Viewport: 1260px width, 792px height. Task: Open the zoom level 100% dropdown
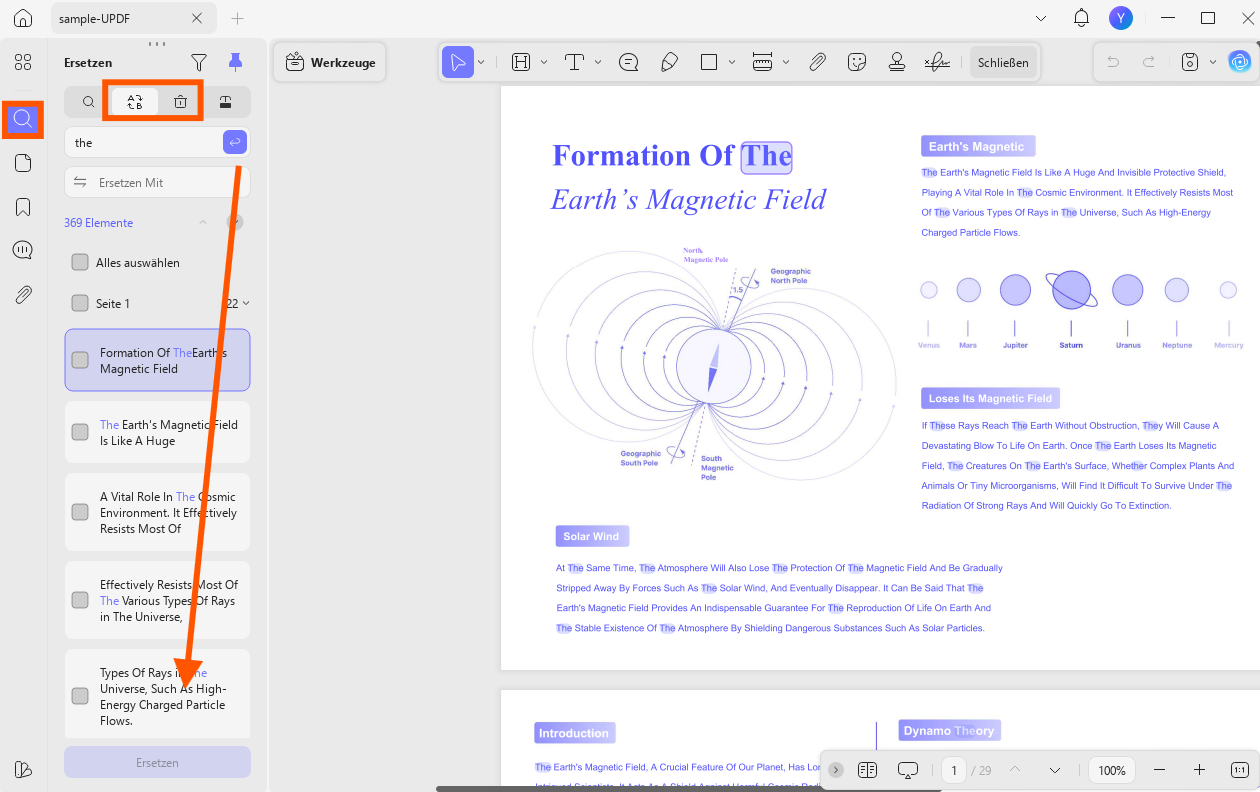pyautogui.click(x=1112, y=770)
